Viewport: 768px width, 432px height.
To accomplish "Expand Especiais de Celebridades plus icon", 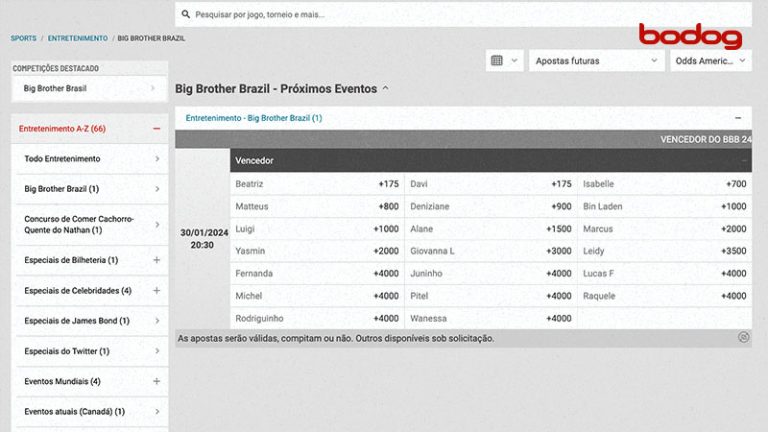I will pos(156,290).
